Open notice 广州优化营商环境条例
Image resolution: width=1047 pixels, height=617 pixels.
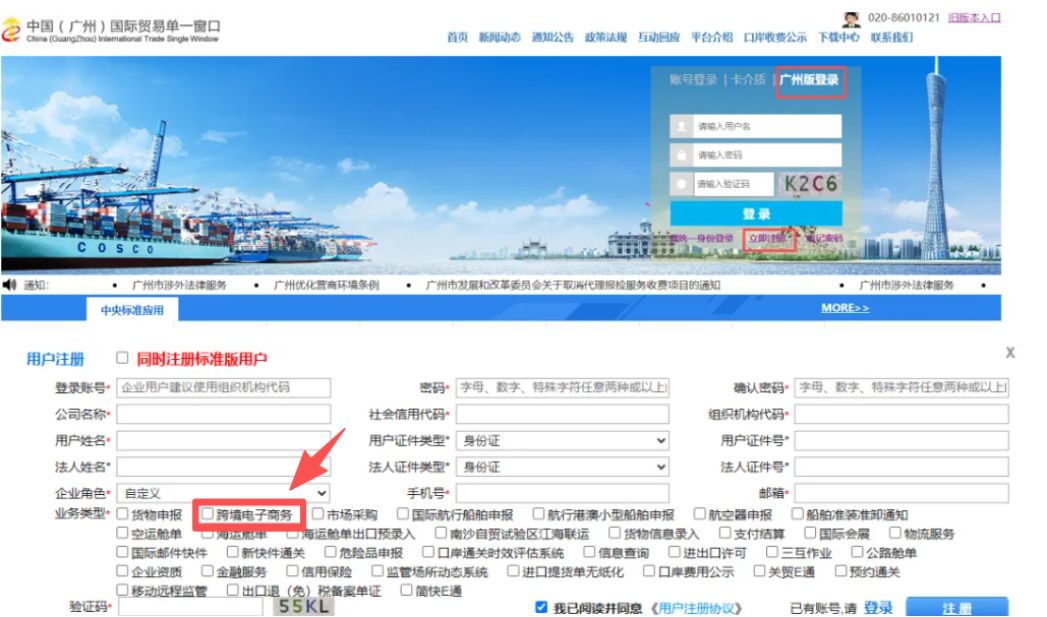(x=327, y=285)
